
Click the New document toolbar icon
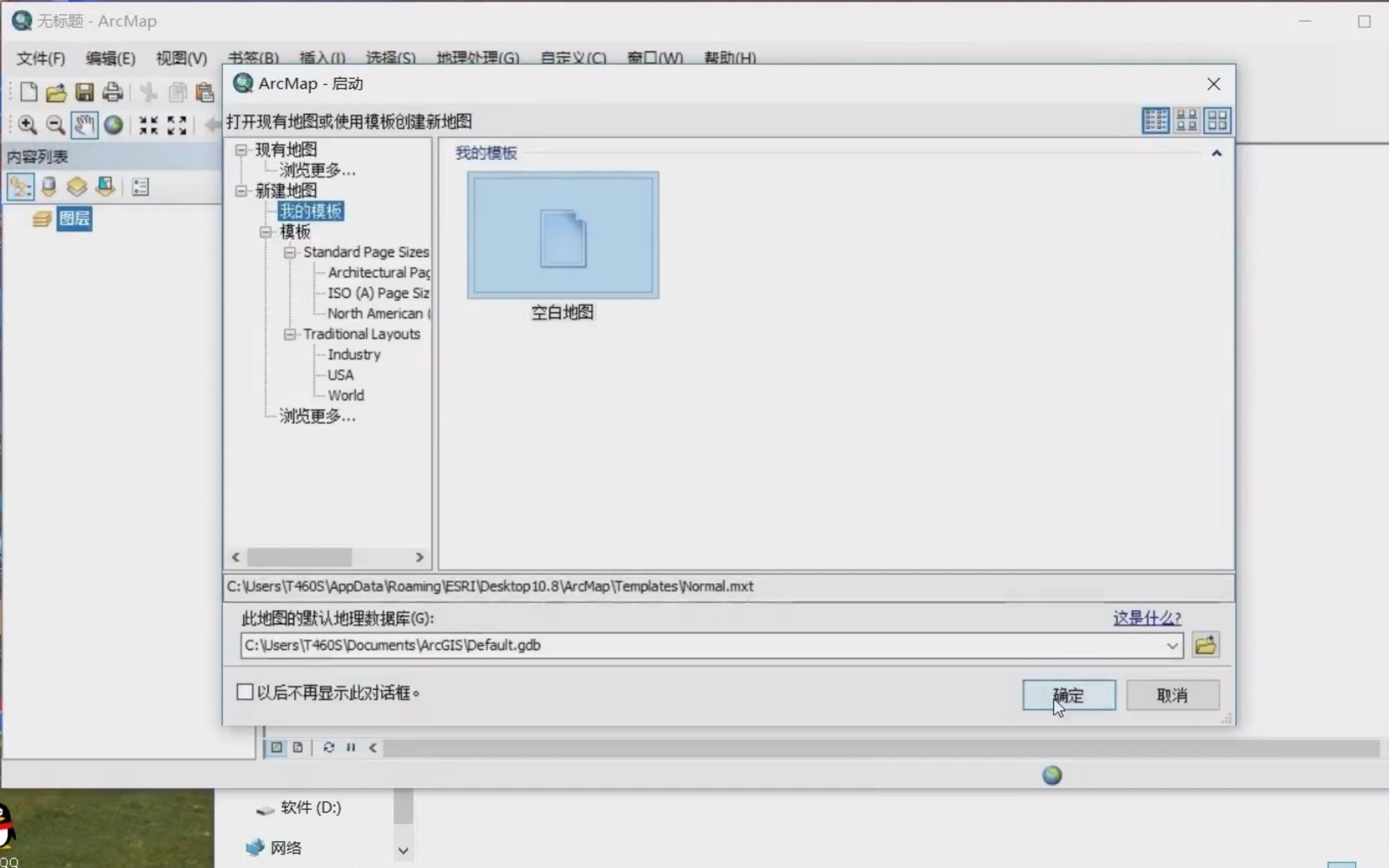pyautogui.click(x=29, y=93)
